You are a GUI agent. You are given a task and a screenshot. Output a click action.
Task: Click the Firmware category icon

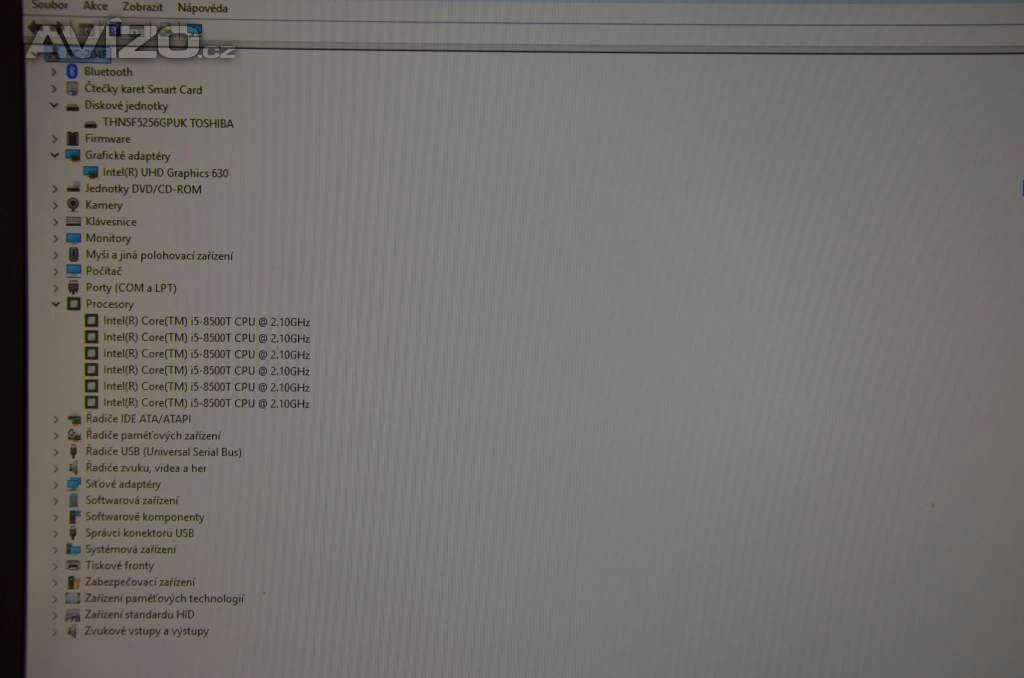72,139
